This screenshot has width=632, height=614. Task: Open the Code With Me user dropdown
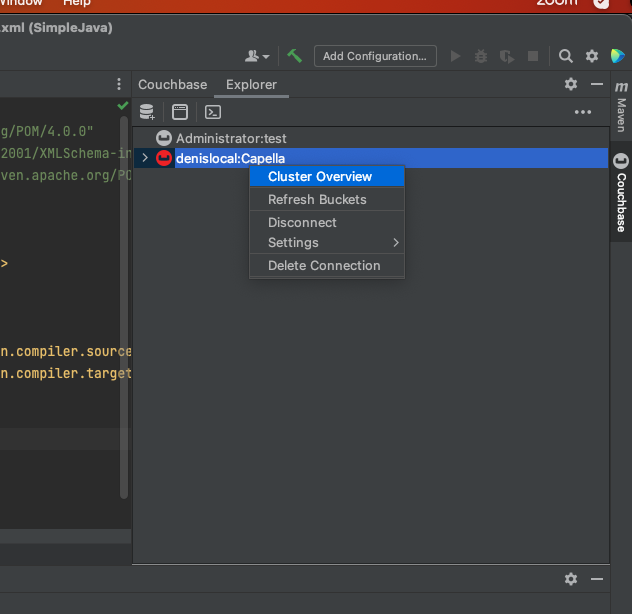(x=257, y=56)
